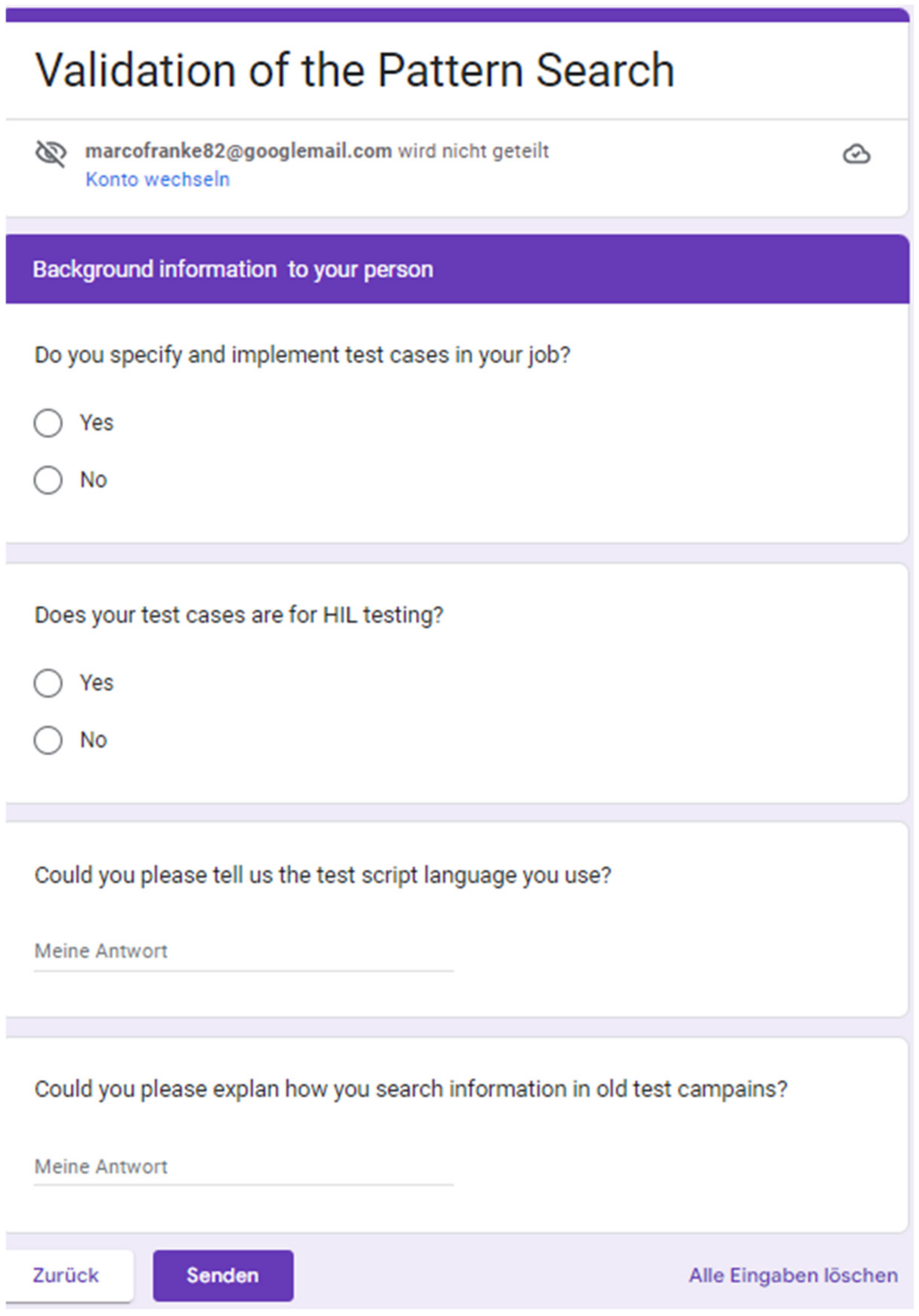Focus the test script language answer field

(x=244, y=952)
